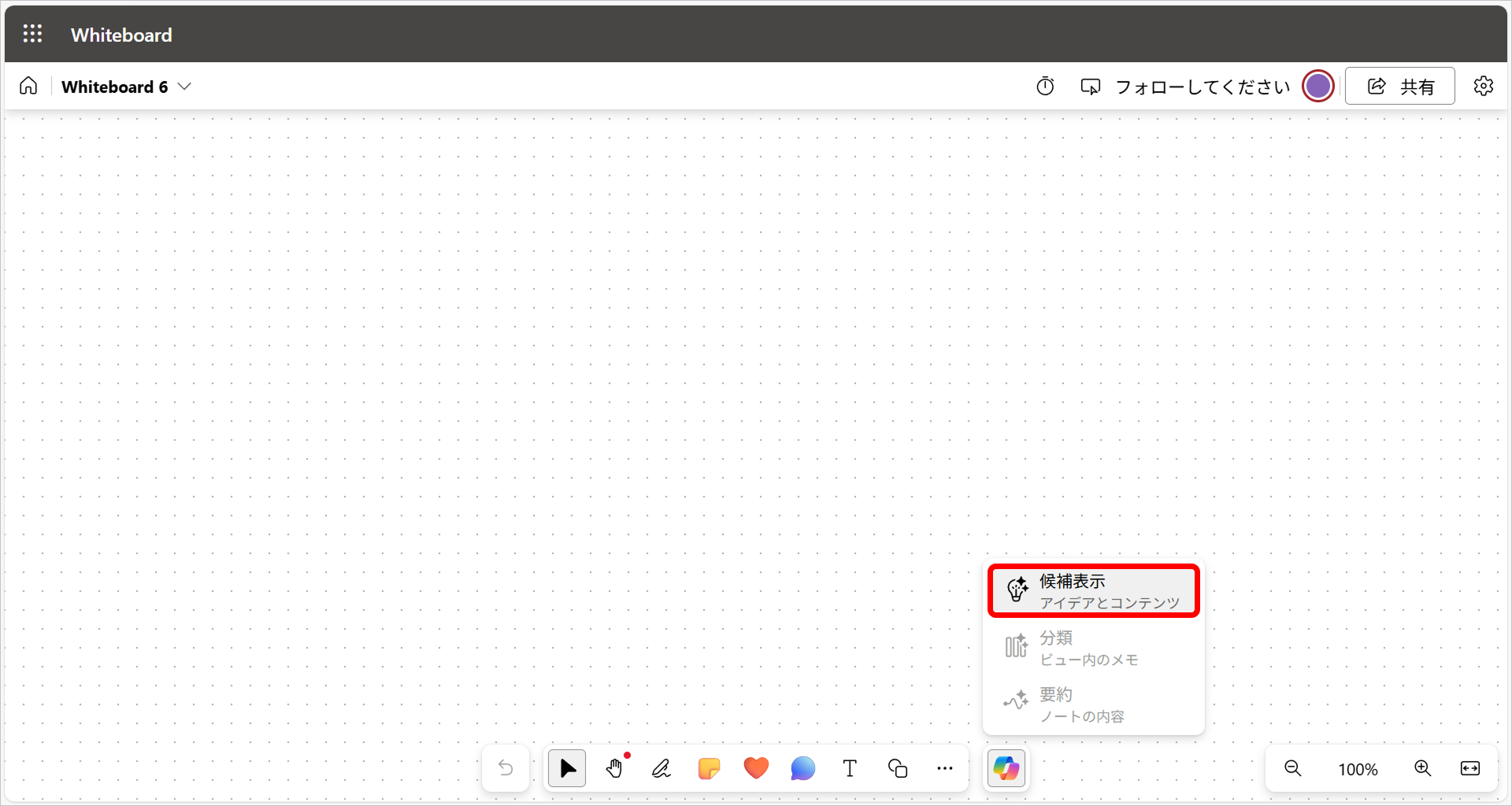Click the 共有 share button
This screenshot has height=806, width=1512.
tap(1399, 86)
